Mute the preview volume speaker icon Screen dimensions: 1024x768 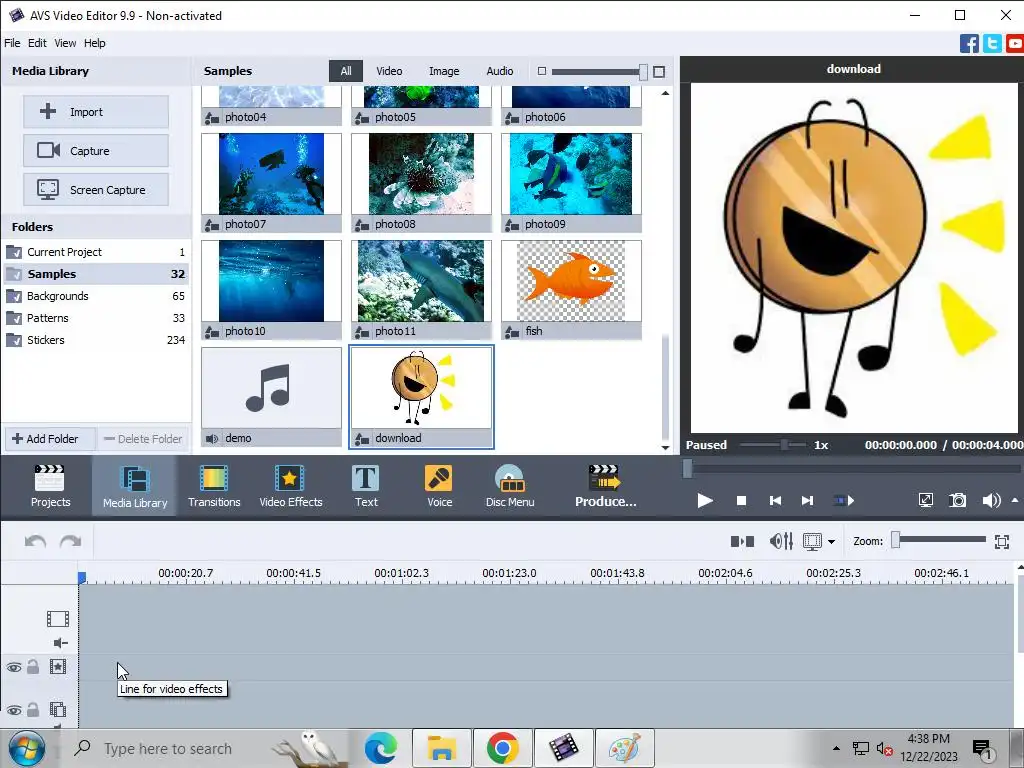[x=991, y=501]
